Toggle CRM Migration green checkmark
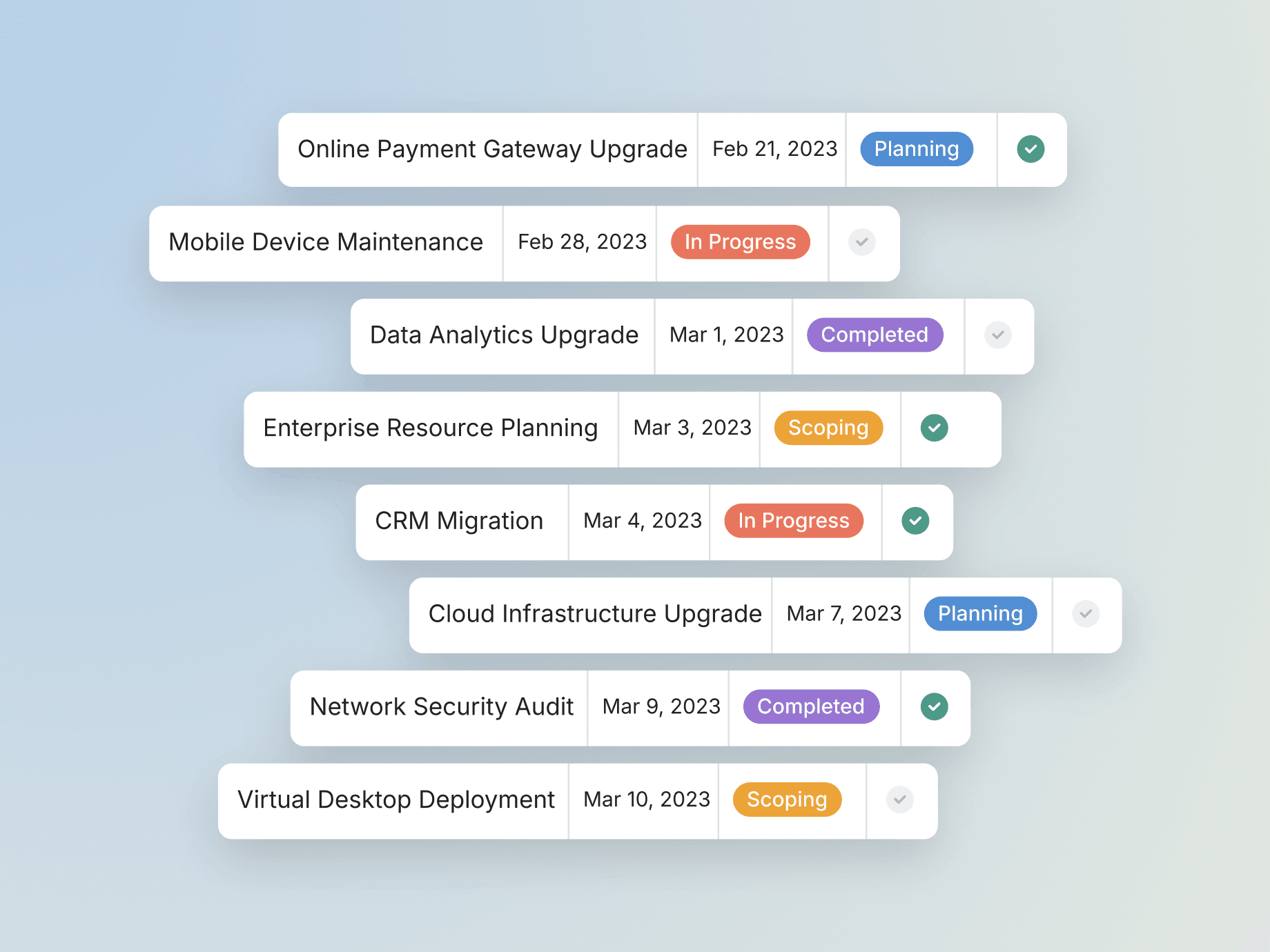Viewport: 1270px width, 952px height. click(x=915, y=521)
